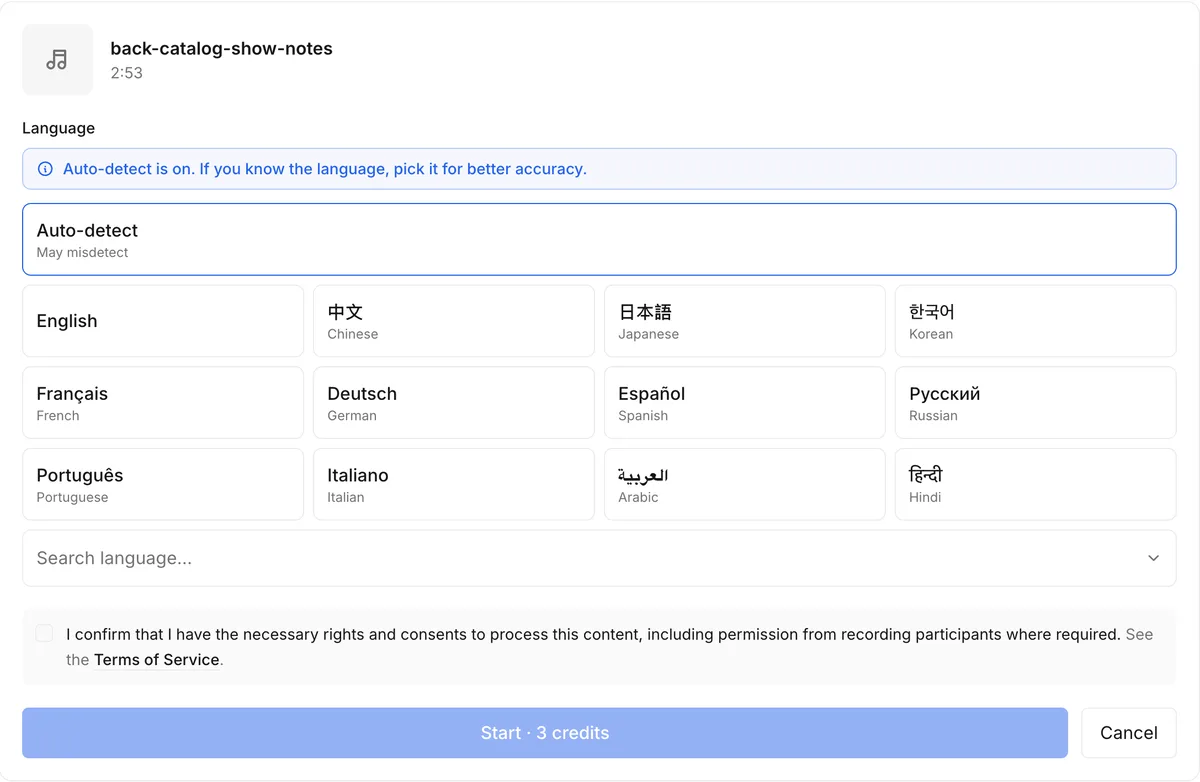This screenshot has width=1200, height=782.
Task: Click the back-catalog-show-notes file name
Action: point(221,48)
